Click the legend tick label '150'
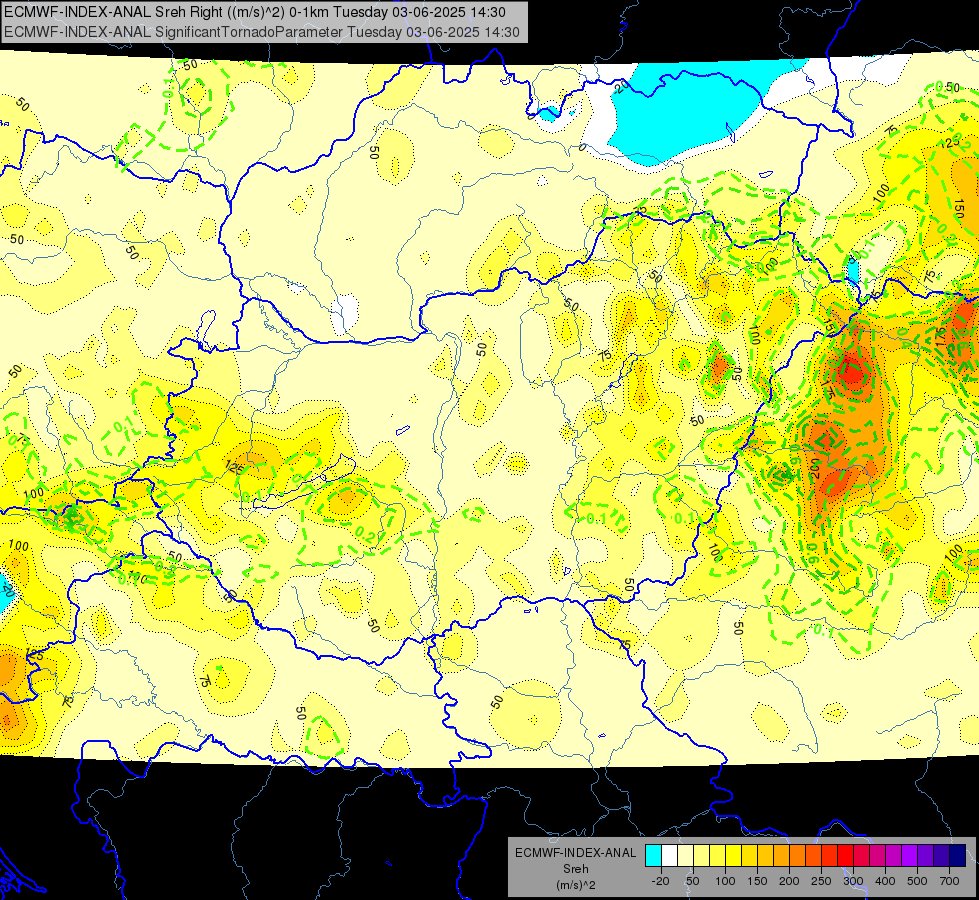Viewport: 979px width, 900px height. coord(757,881)
